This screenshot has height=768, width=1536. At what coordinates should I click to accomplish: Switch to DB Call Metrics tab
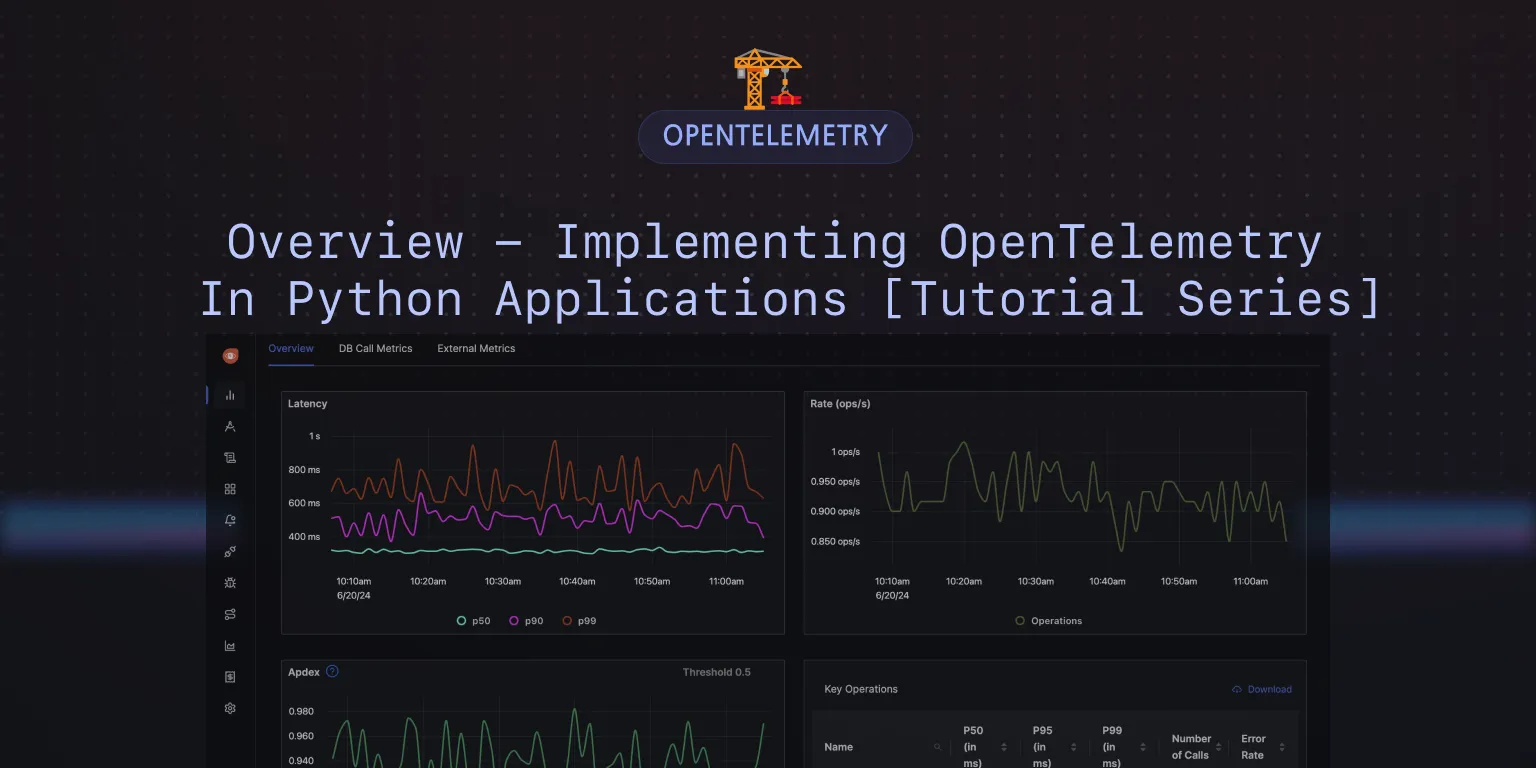pos(375,349)
